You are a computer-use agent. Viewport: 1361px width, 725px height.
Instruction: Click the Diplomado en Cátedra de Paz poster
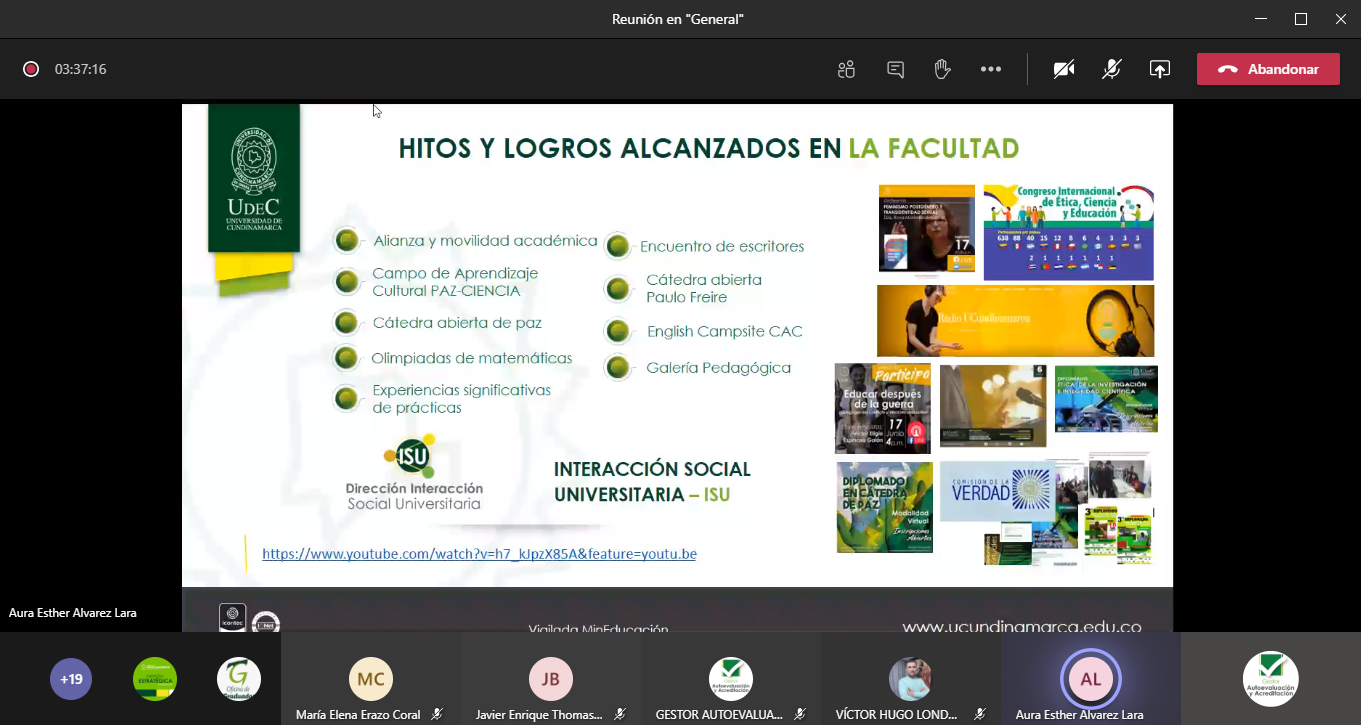(x=884, y=507)
